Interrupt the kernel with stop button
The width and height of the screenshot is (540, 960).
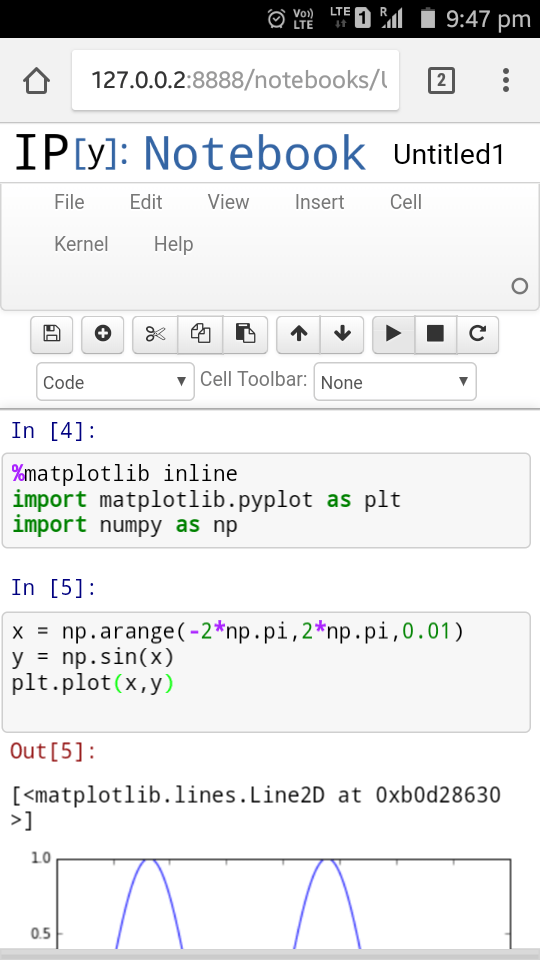(435, 334)
